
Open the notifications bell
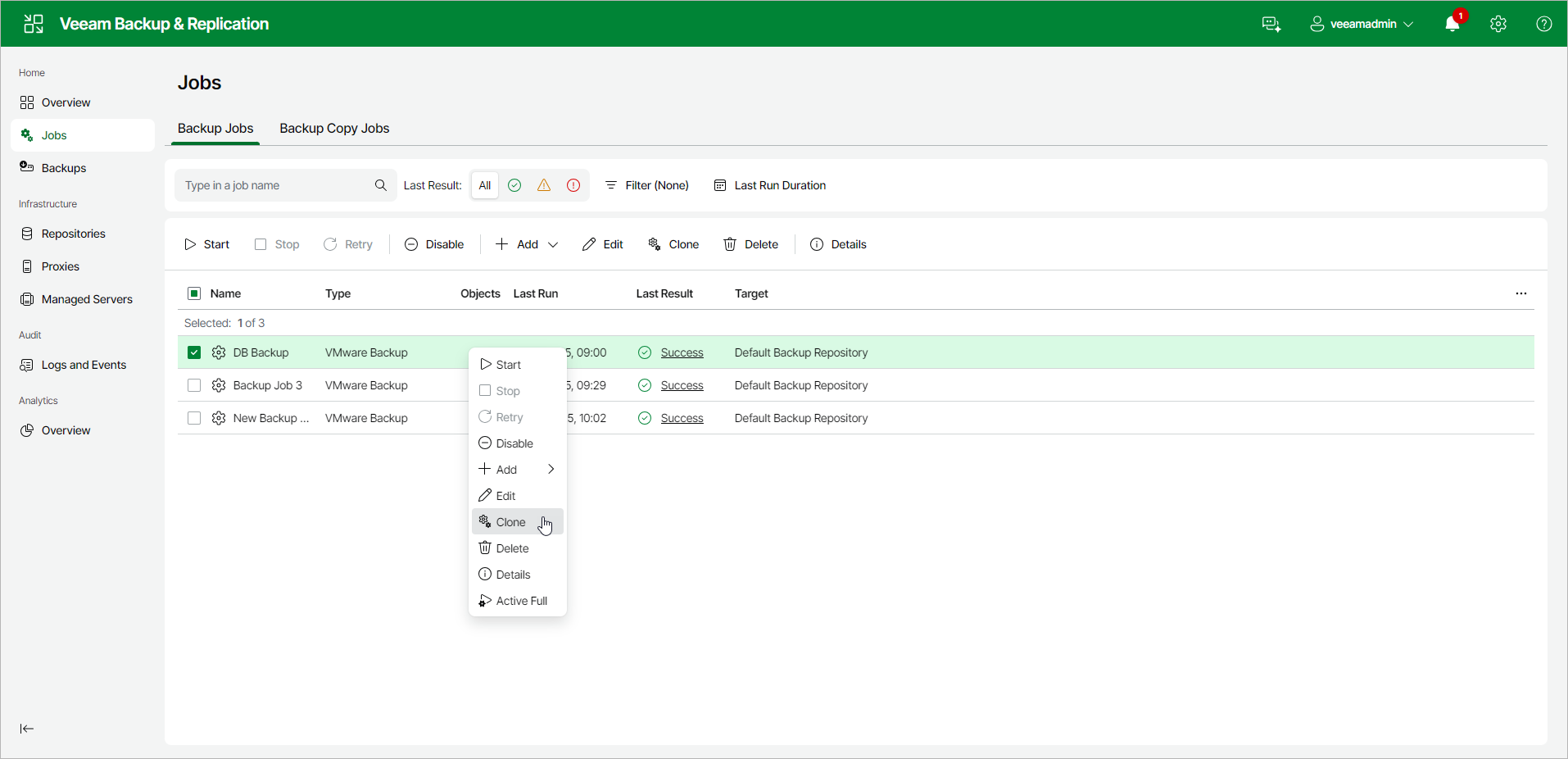point(1452,24)
